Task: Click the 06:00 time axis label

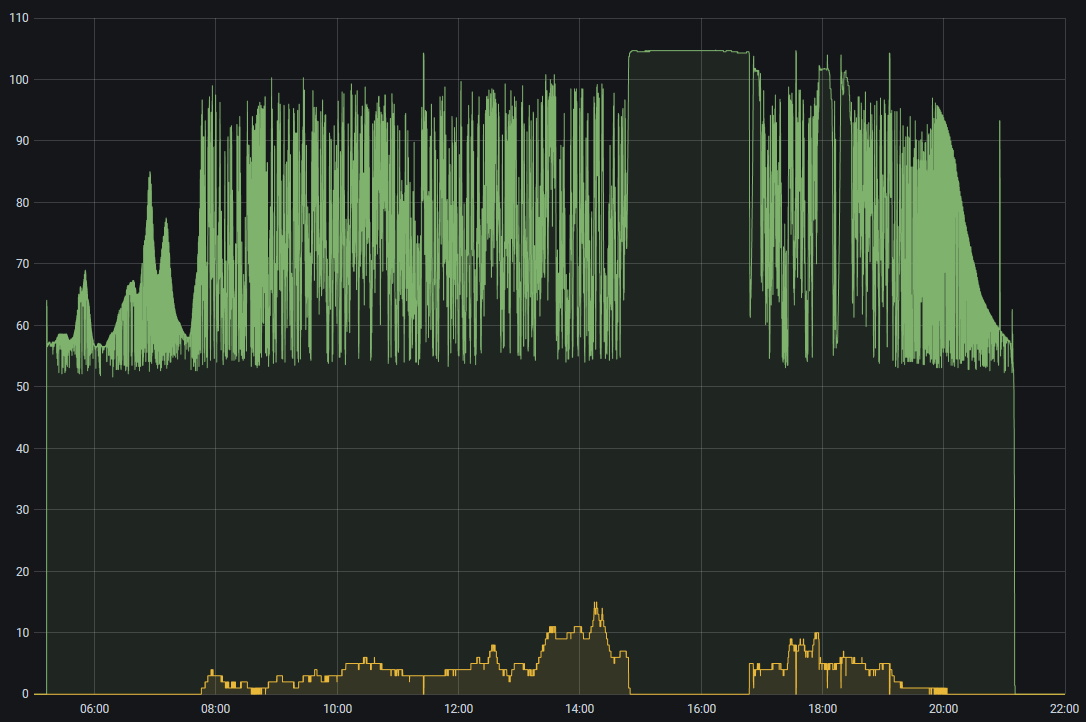Action: 94,709
